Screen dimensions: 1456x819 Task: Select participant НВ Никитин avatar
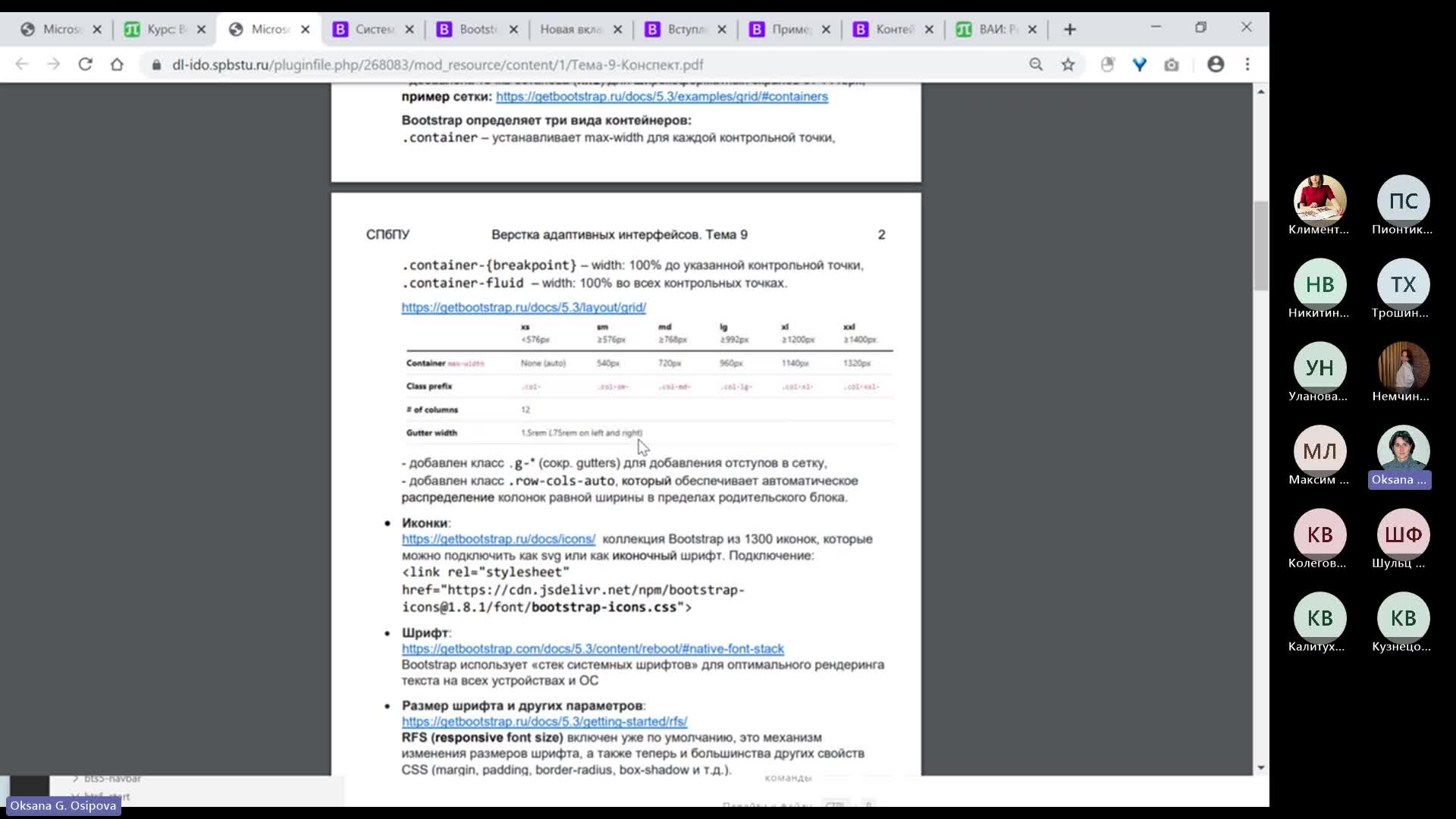(1319, 284)
